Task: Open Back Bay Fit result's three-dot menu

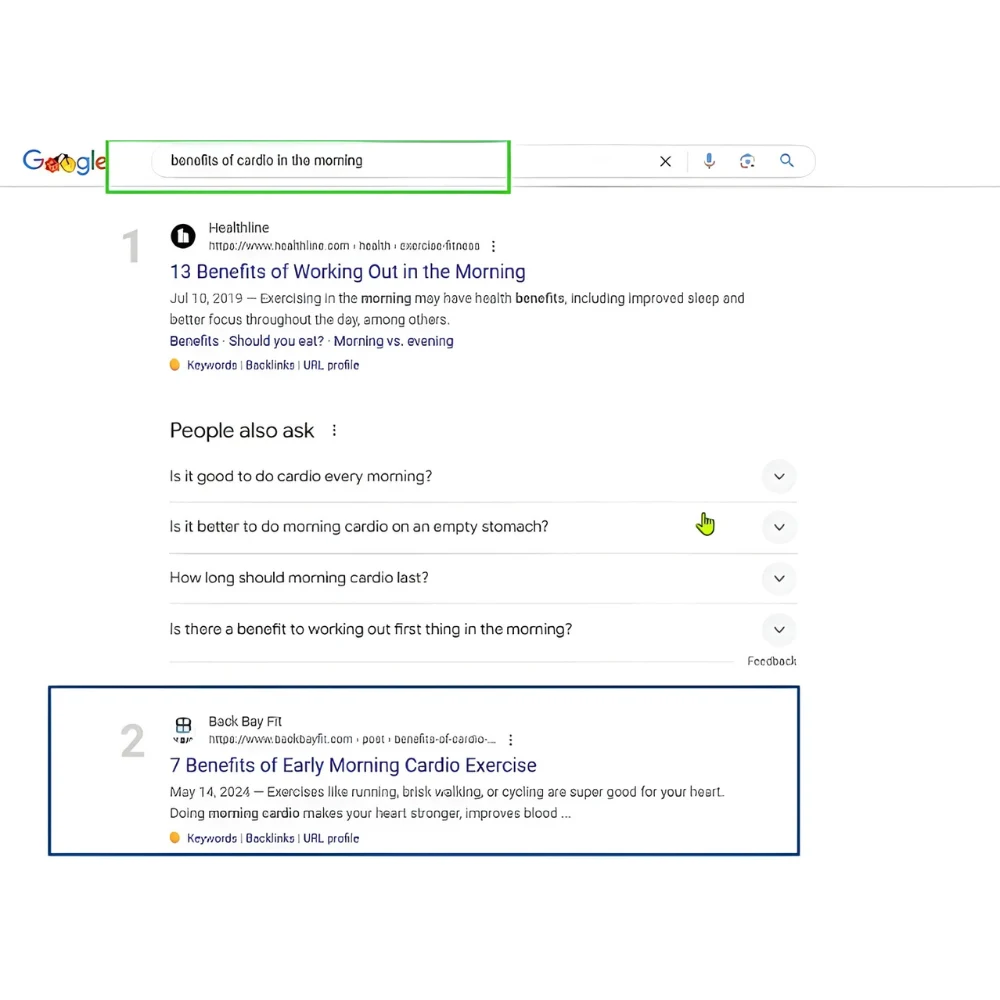Action: point(511,740)
